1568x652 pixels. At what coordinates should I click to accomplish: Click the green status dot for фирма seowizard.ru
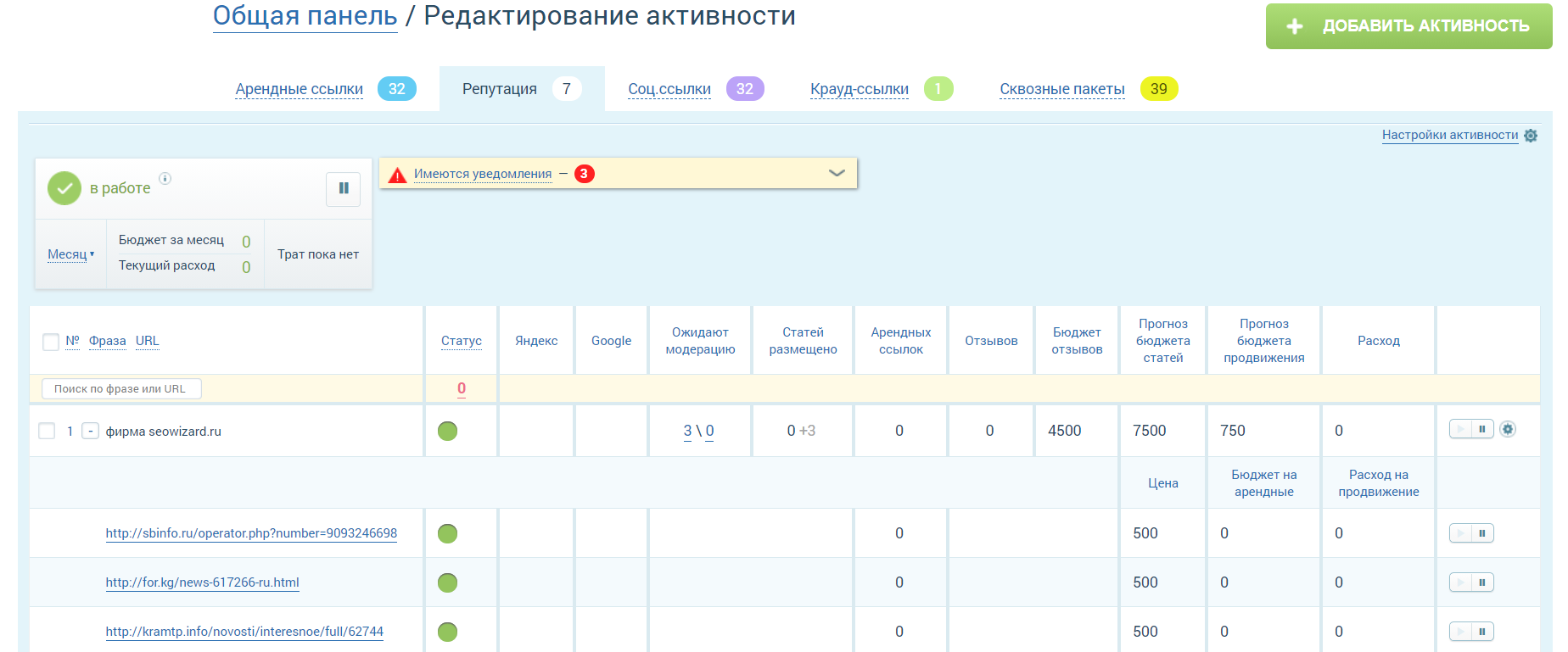point(447,431)
